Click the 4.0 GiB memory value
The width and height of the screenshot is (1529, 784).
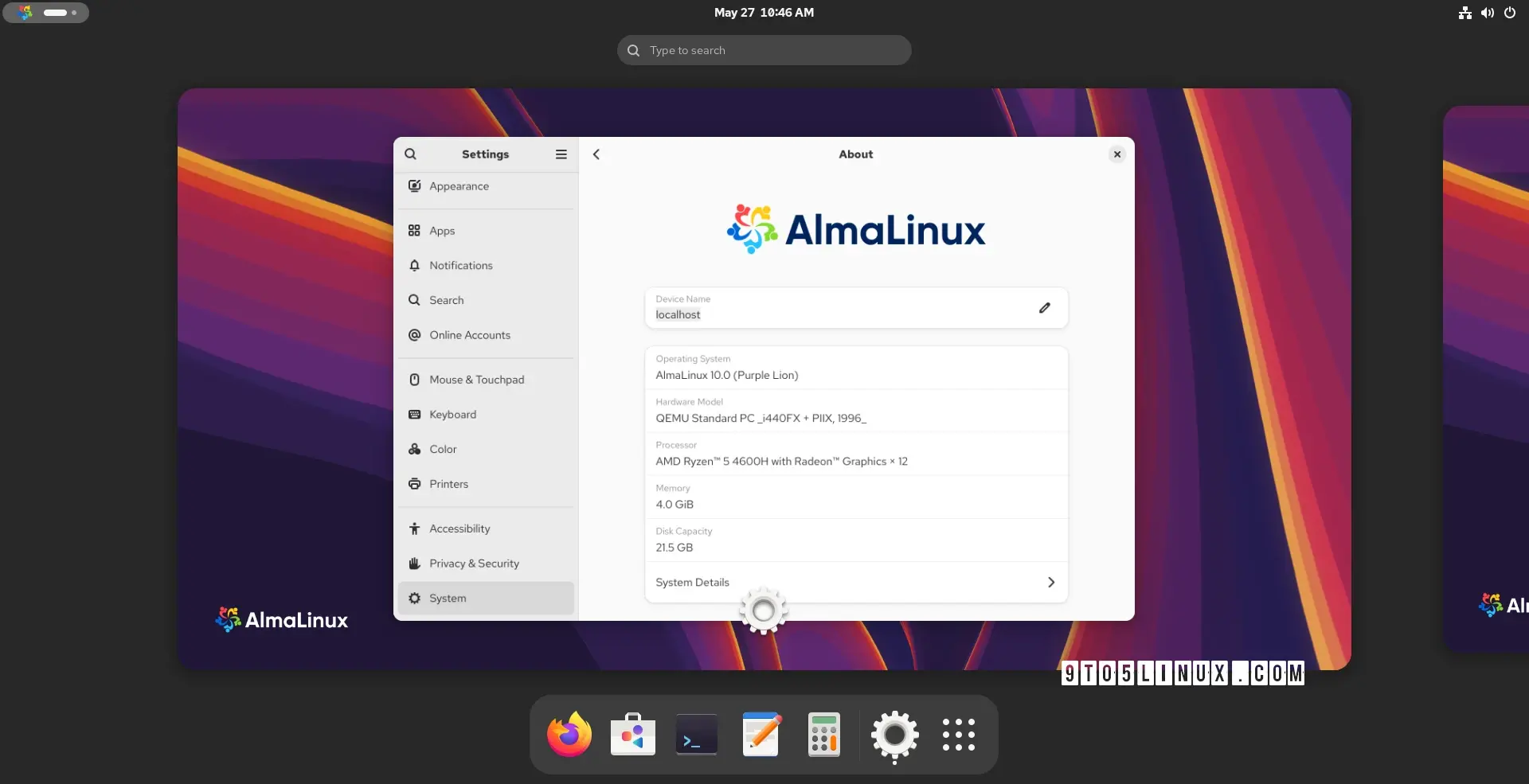(675, 505)
